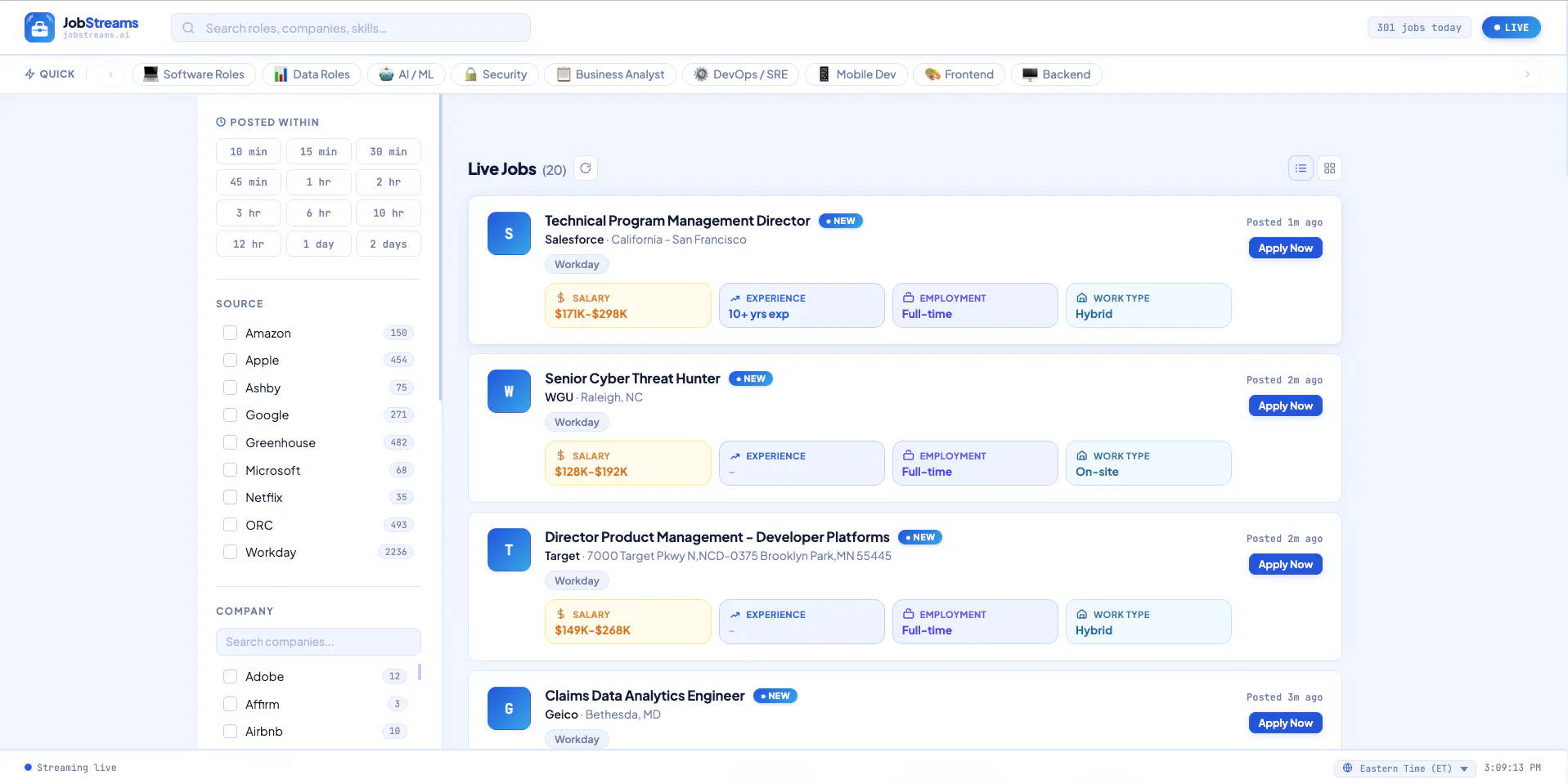Select the Backend quick filter
Viewport: 1568px width, 784px height.
1056,74
